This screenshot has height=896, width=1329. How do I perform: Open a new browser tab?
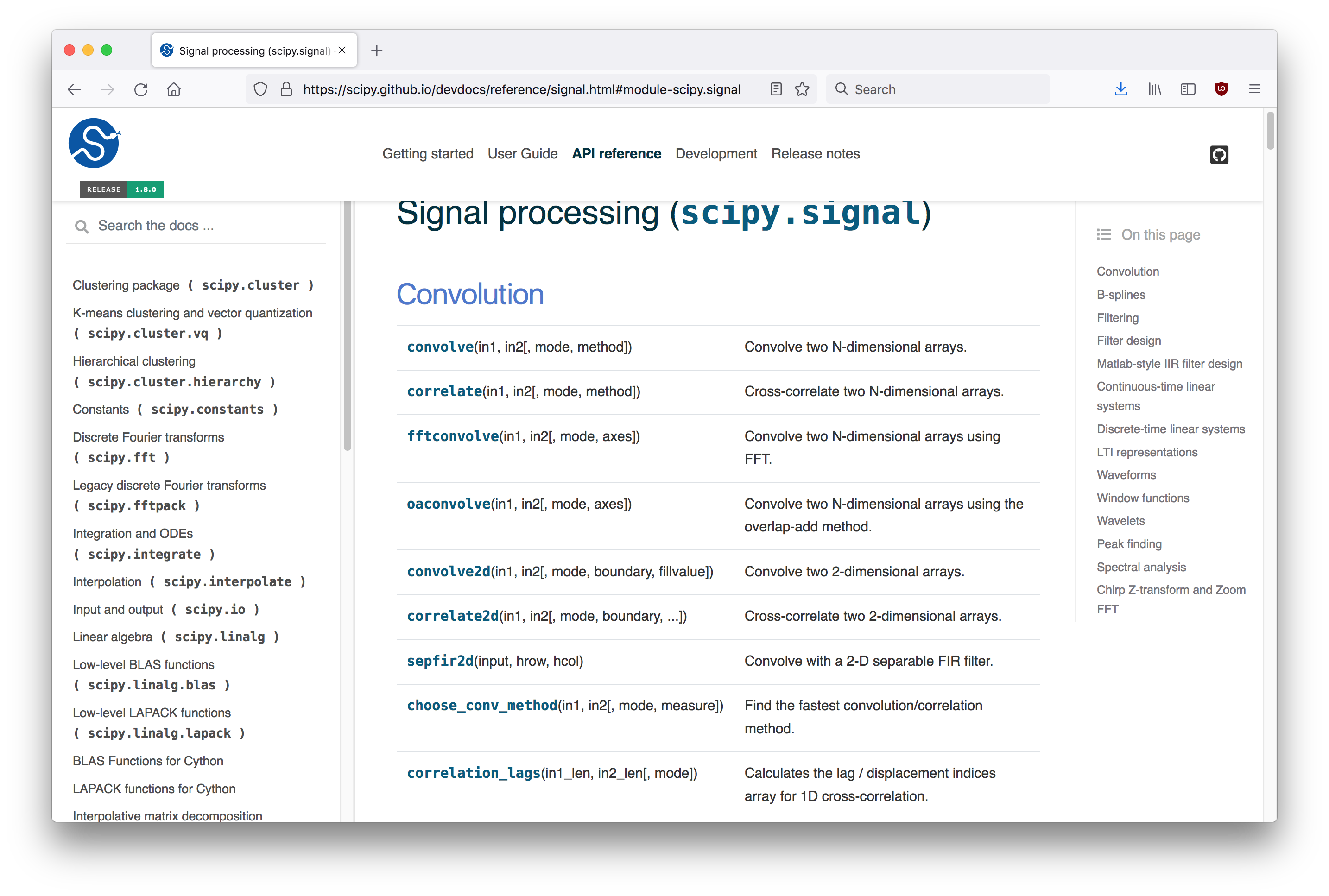coord(377,50)
